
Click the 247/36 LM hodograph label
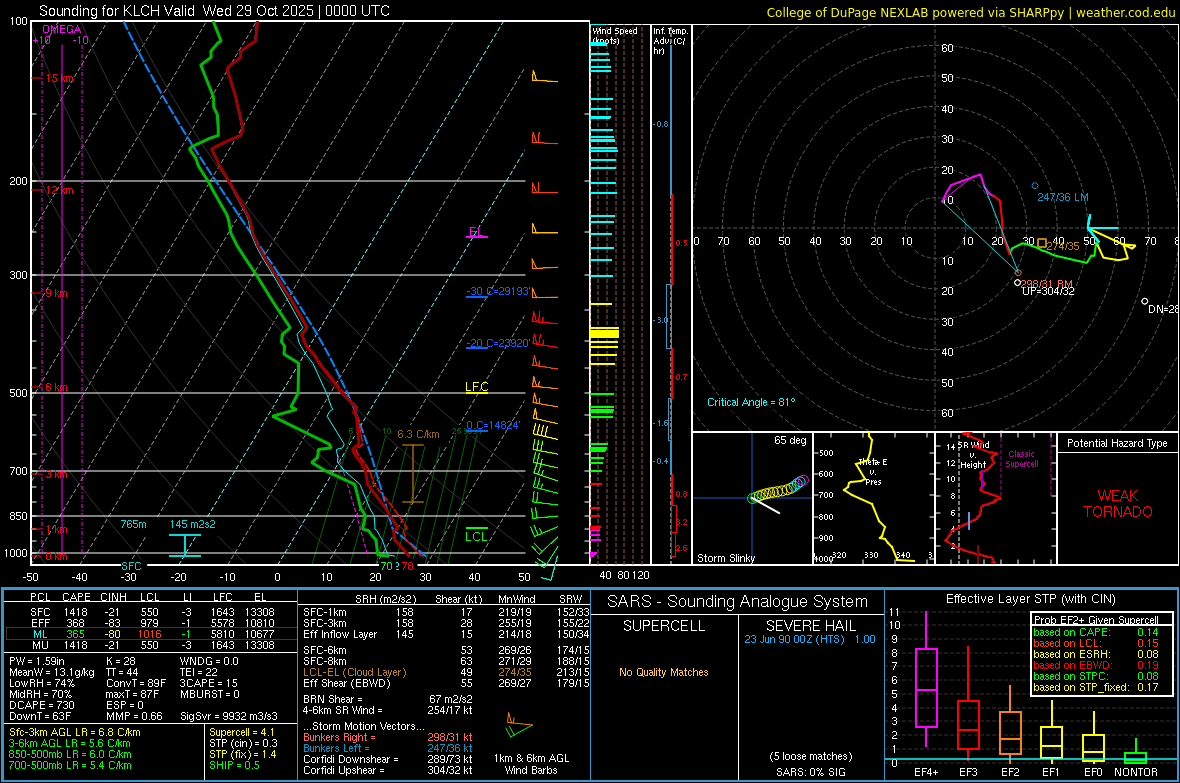(1063, 197)
